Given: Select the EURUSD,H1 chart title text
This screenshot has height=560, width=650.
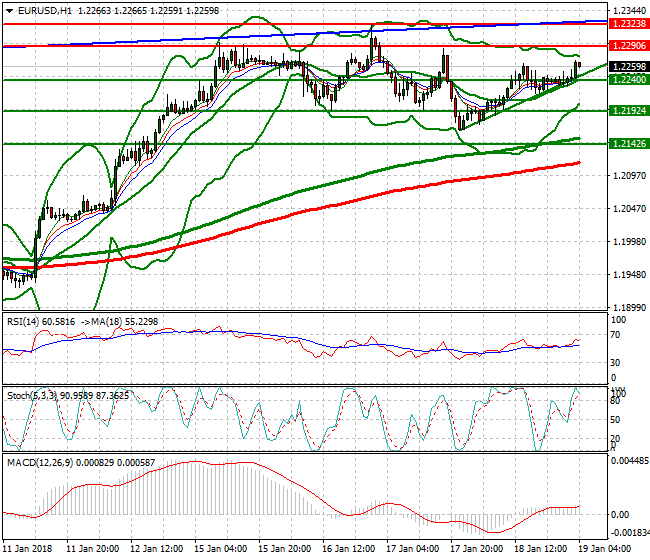Looking at the screenshot, I should tap(45, 9).
